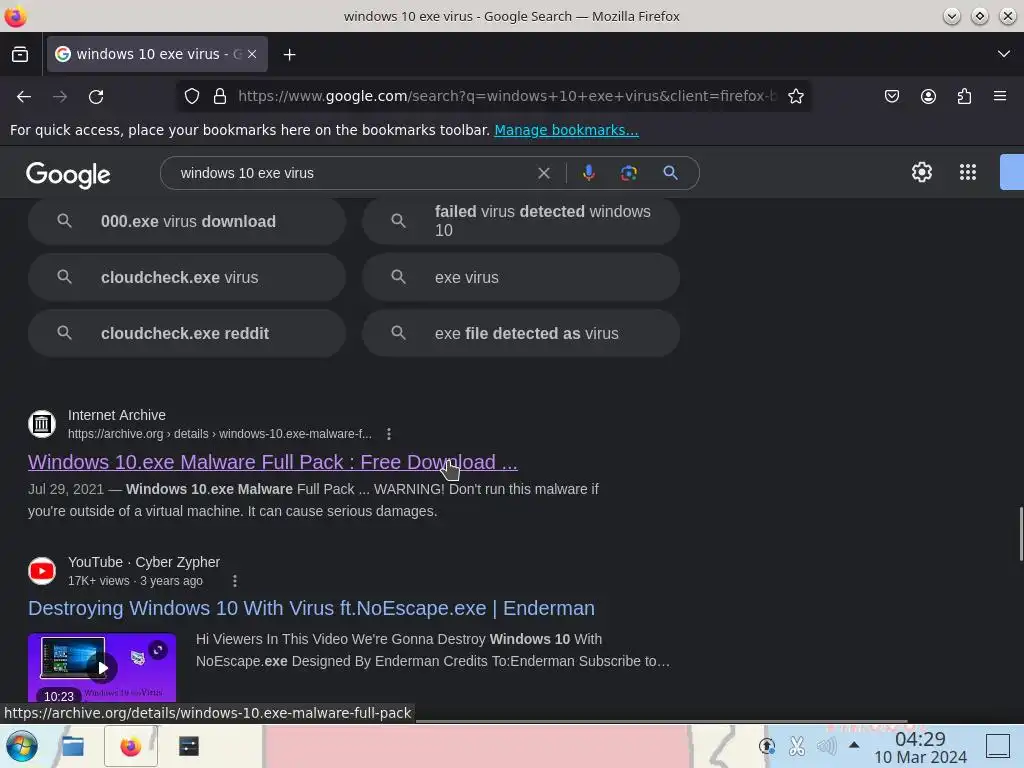
Task: Click the blue search magnifier button
Action: [670, 173]
